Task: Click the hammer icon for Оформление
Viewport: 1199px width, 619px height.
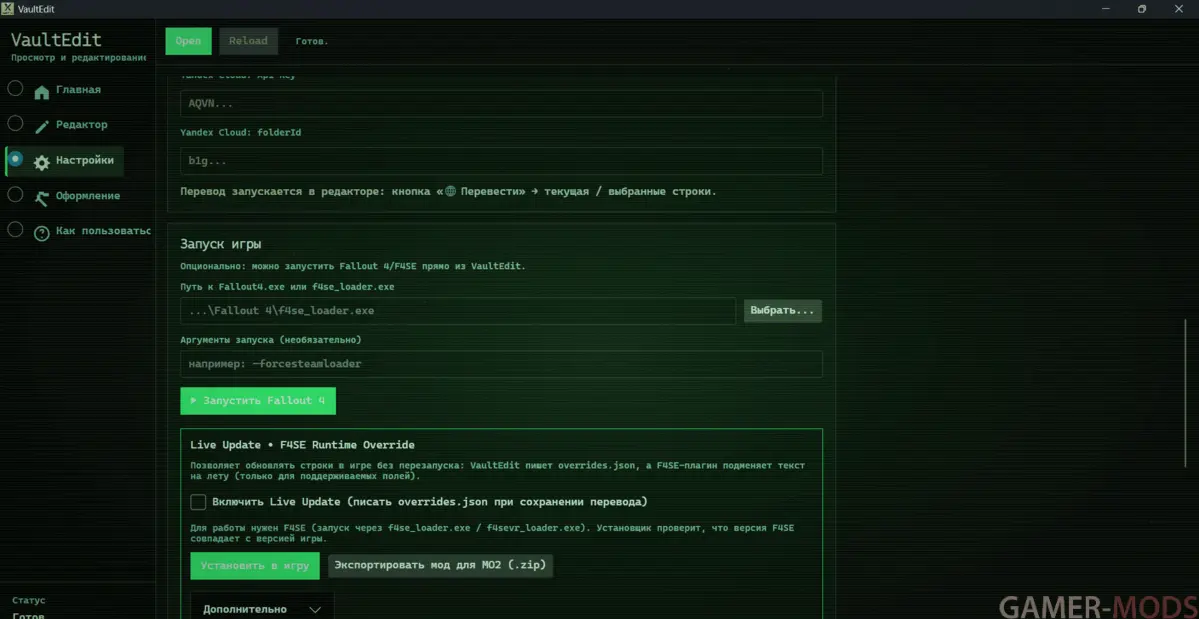Action: [x=41, y=198]
